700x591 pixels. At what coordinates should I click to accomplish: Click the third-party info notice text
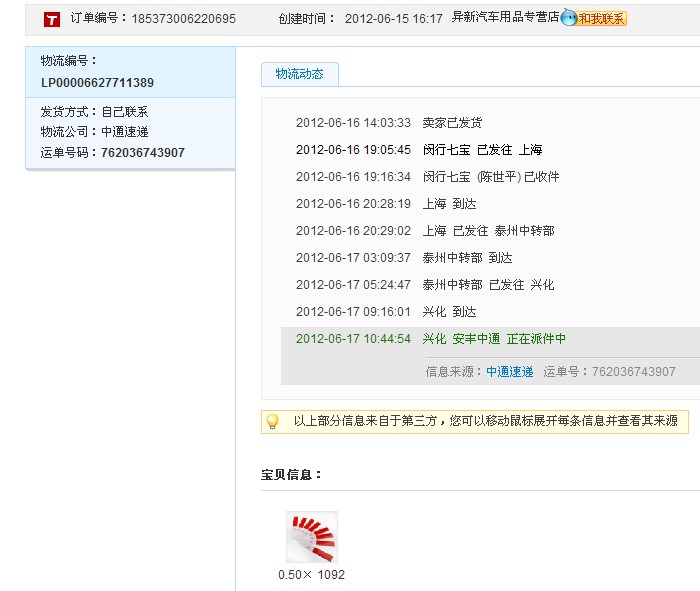click(x=486, y=421)
